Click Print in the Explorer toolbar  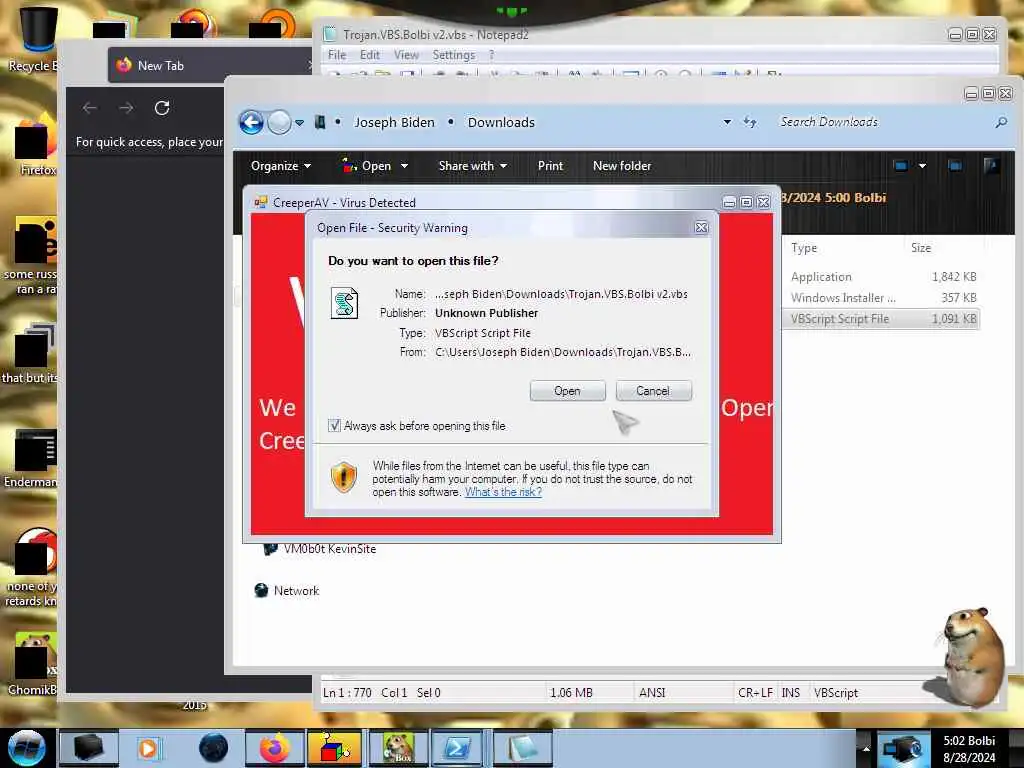550,166
